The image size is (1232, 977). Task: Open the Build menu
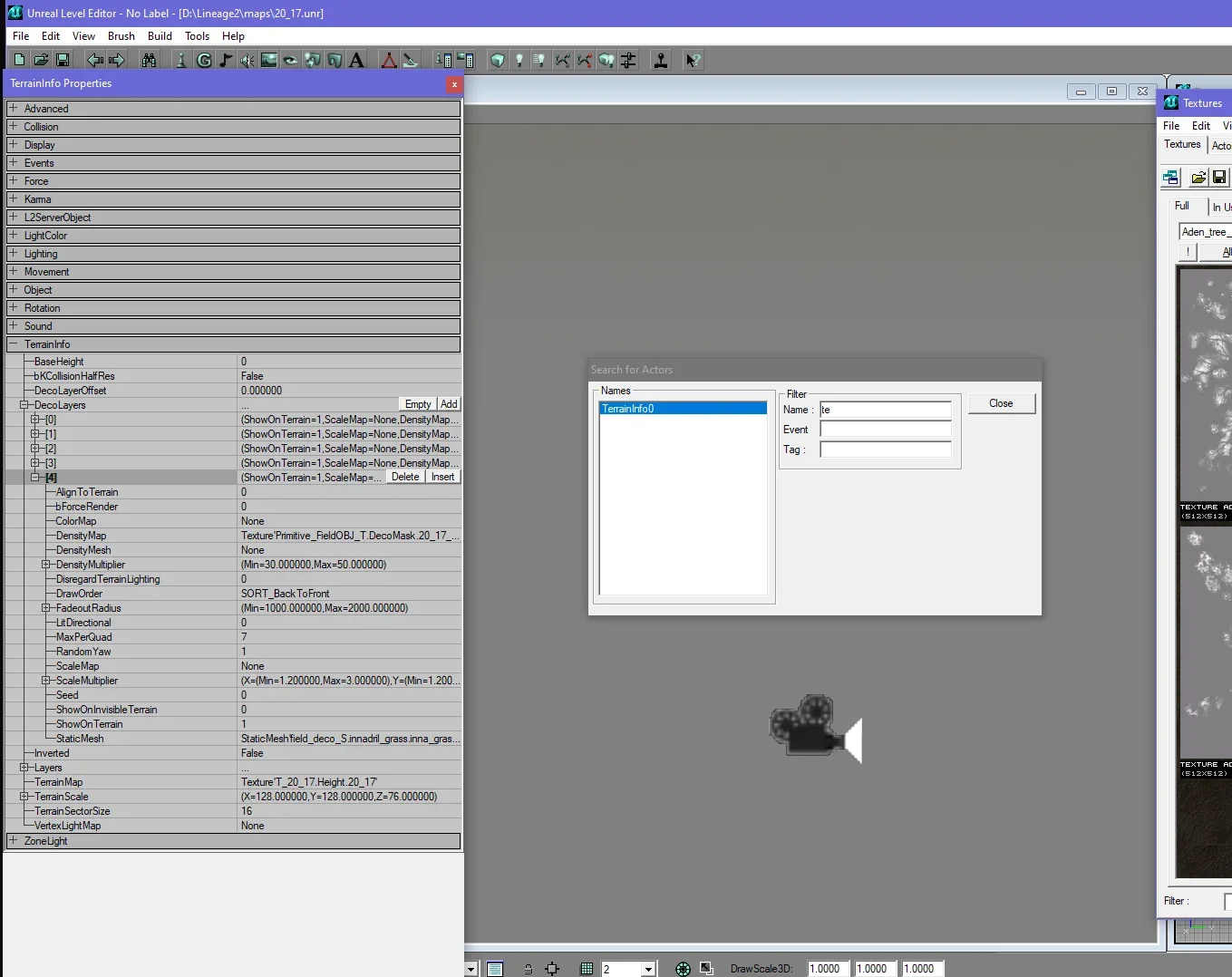click(x=160, y=36)
